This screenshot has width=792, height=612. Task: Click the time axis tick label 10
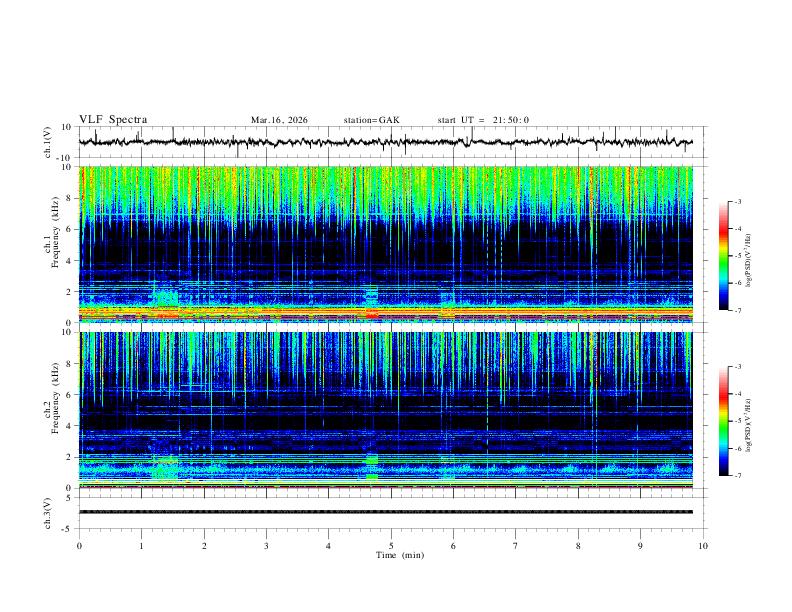703,546
